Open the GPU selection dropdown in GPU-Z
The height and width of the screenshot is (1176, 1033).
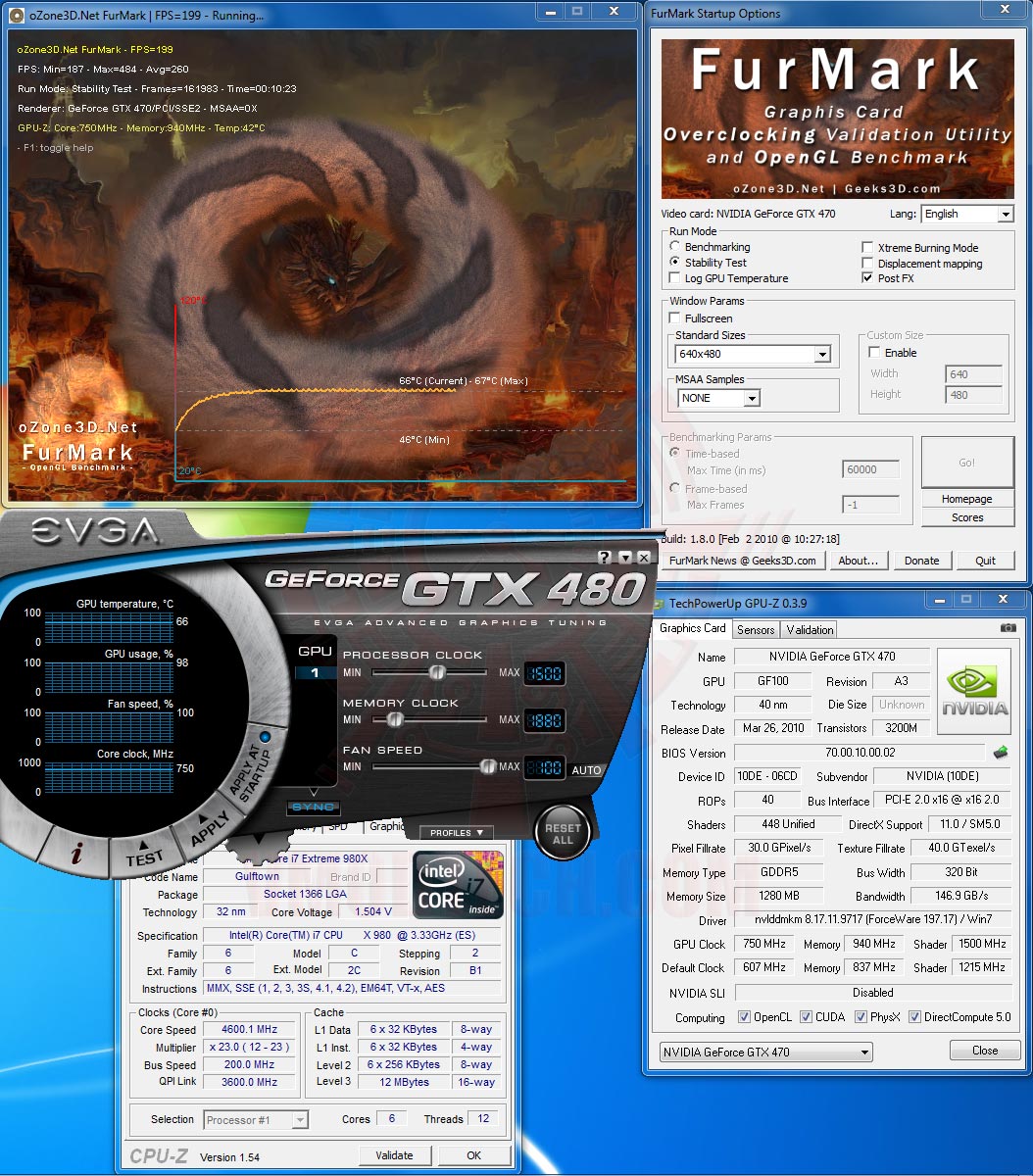click(765, 1052)
